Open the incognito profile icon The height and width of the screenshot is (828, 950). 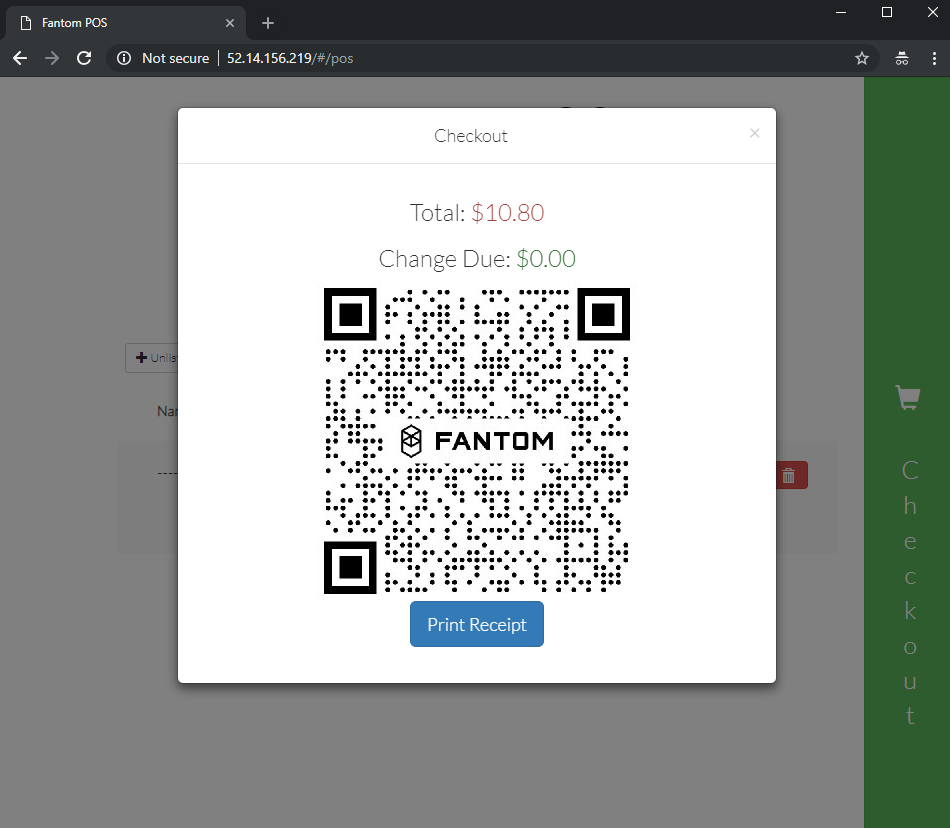(902, 58)
